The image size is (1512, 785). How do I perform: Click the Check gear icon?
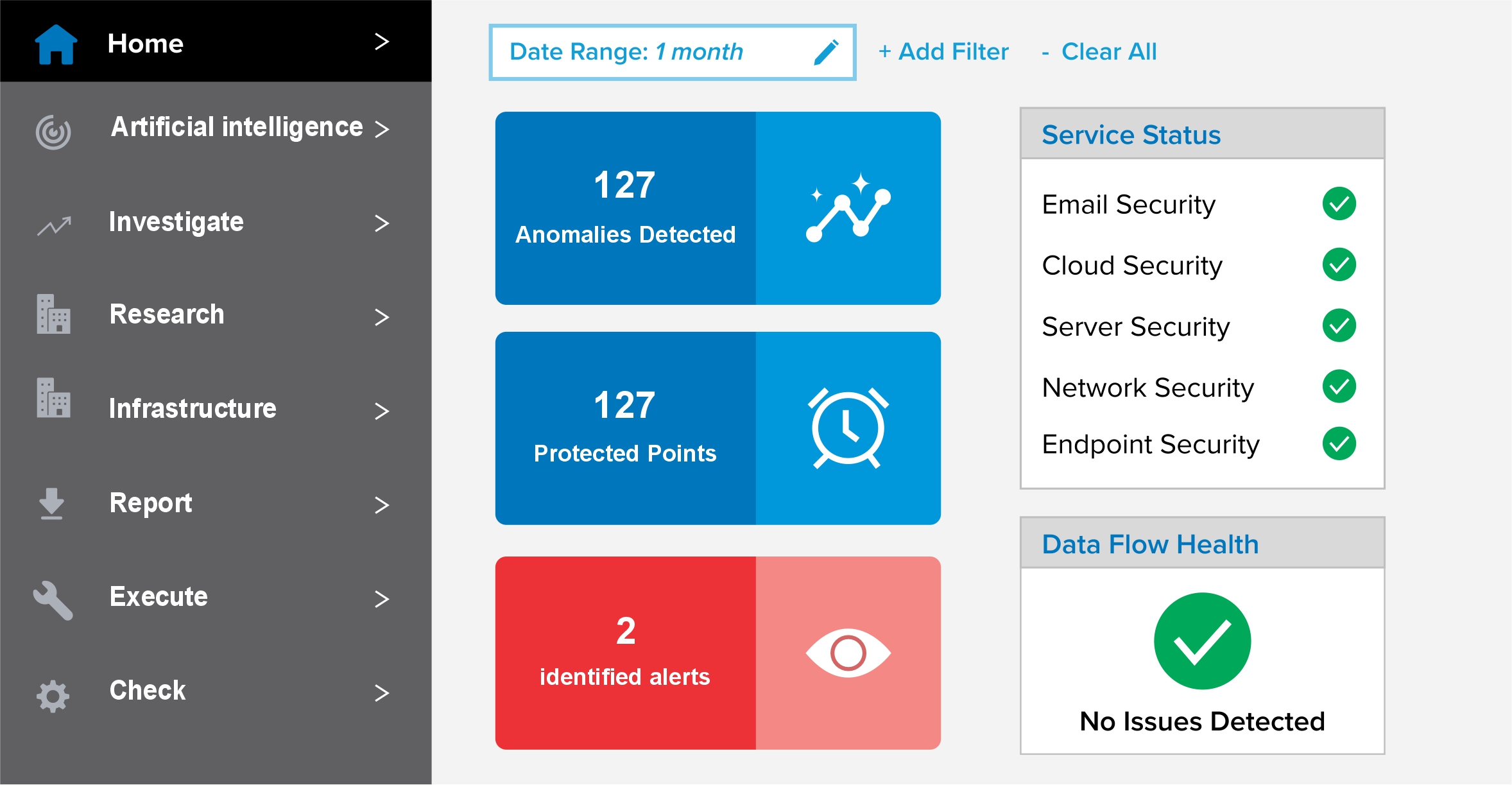click(x=53, y=695)
